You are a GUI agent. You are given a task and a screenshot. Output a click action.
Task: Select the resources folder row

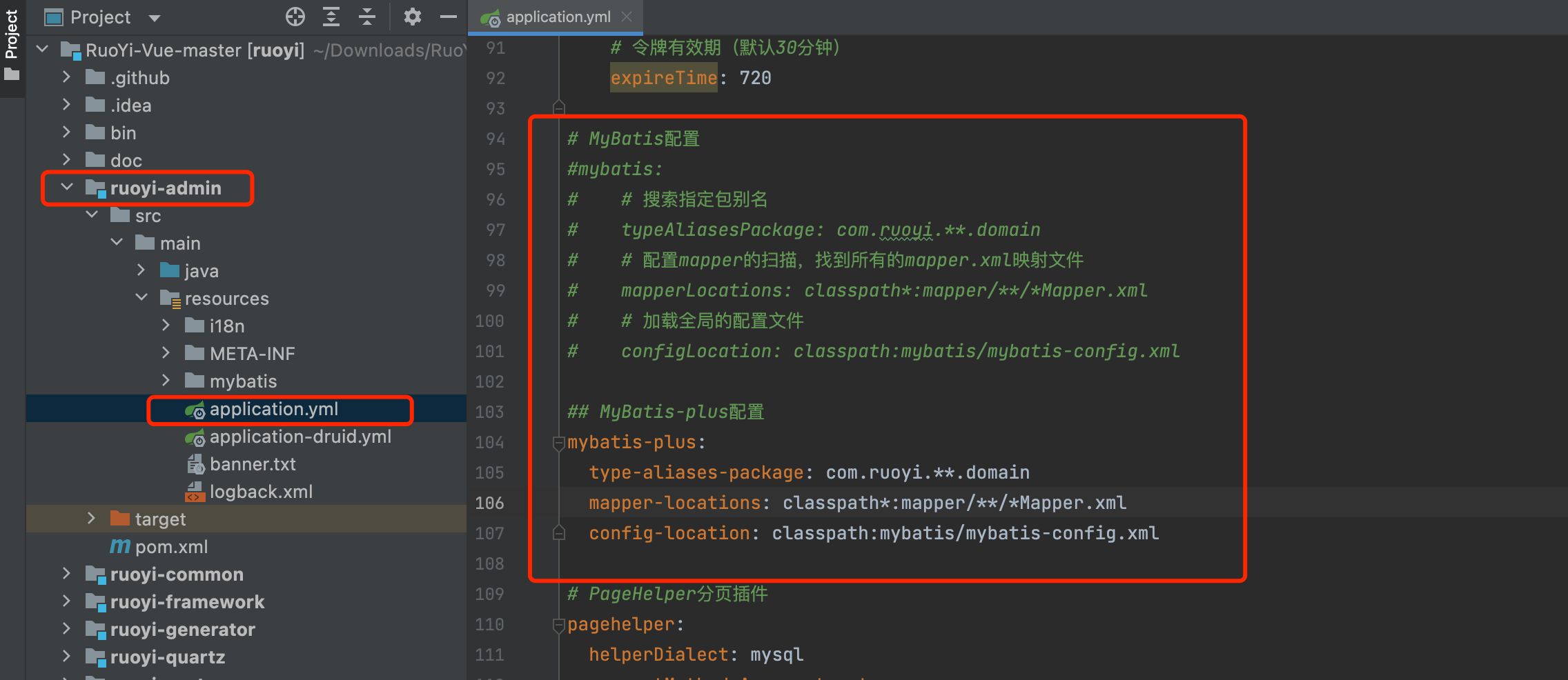point(246,298)
